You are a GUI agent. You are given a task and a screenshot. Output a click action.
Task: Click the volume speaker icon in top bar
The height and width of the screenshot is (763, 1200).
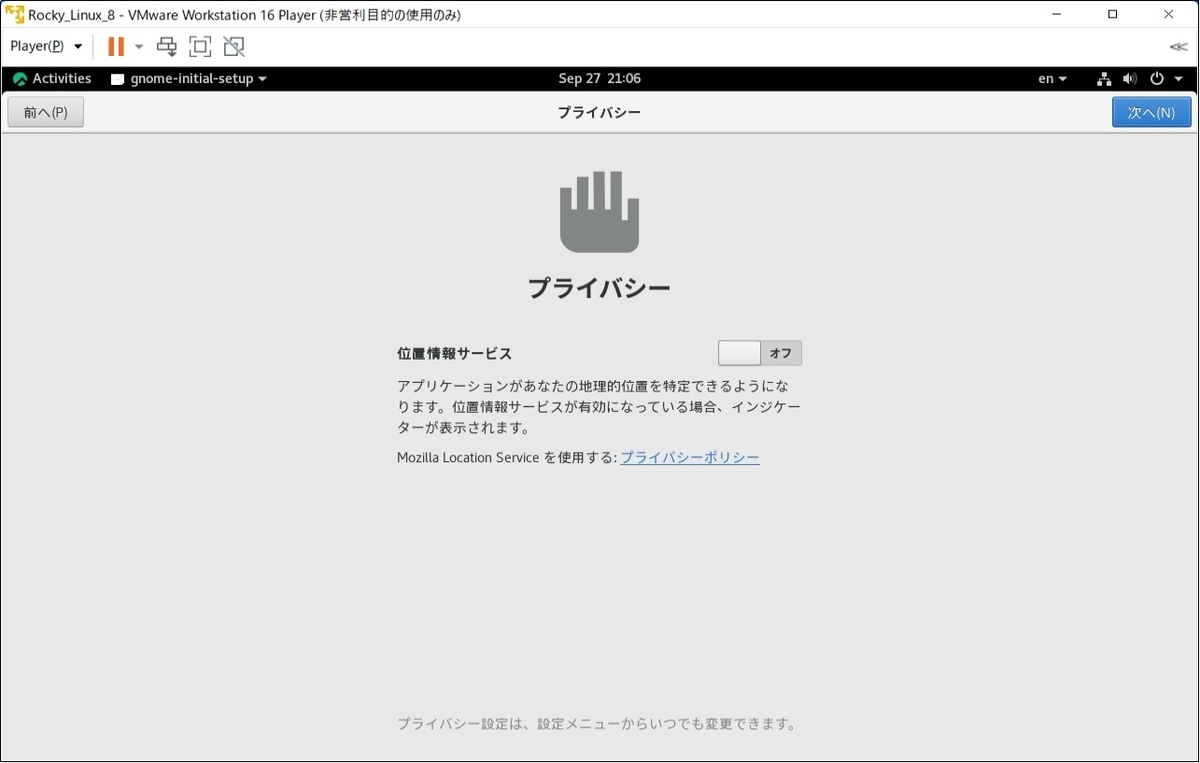[x=1130, y=78]
